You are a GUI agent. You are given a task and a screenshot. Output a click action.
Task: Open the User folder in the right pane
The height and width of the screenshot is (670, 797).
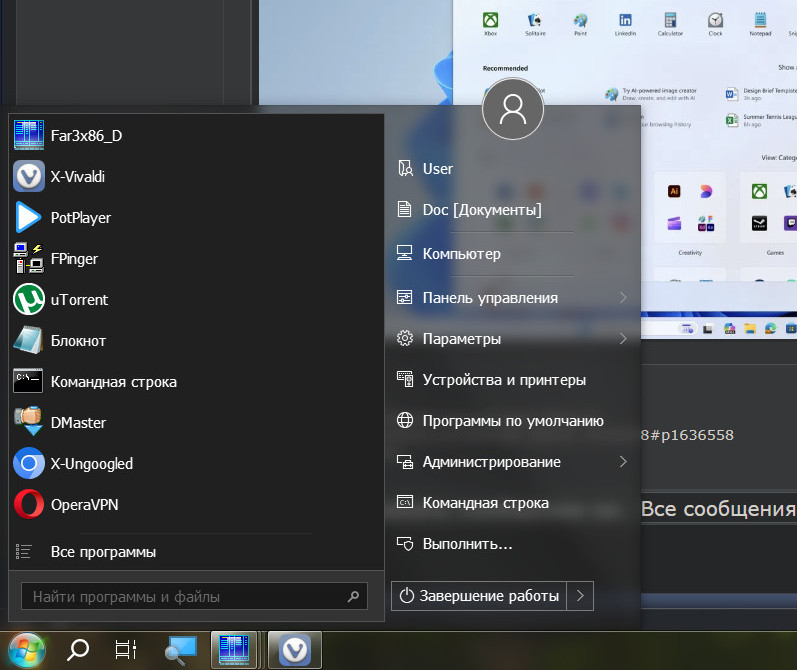pos(512,169)
